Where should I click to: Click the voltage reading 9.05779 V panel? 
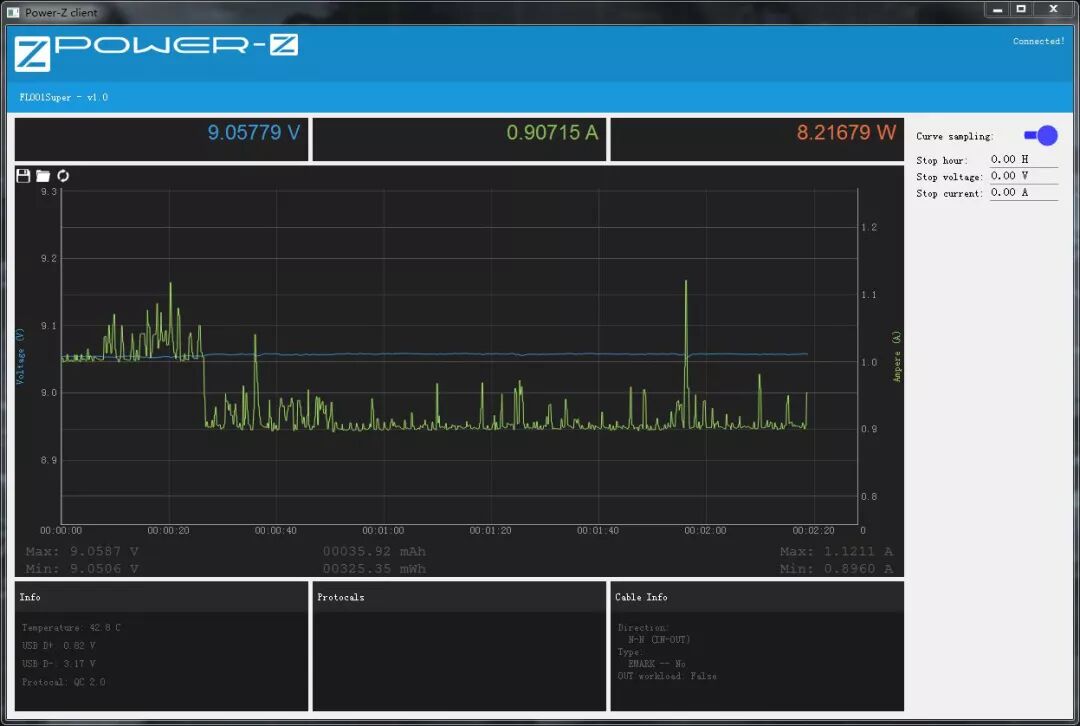pos(161,139)
